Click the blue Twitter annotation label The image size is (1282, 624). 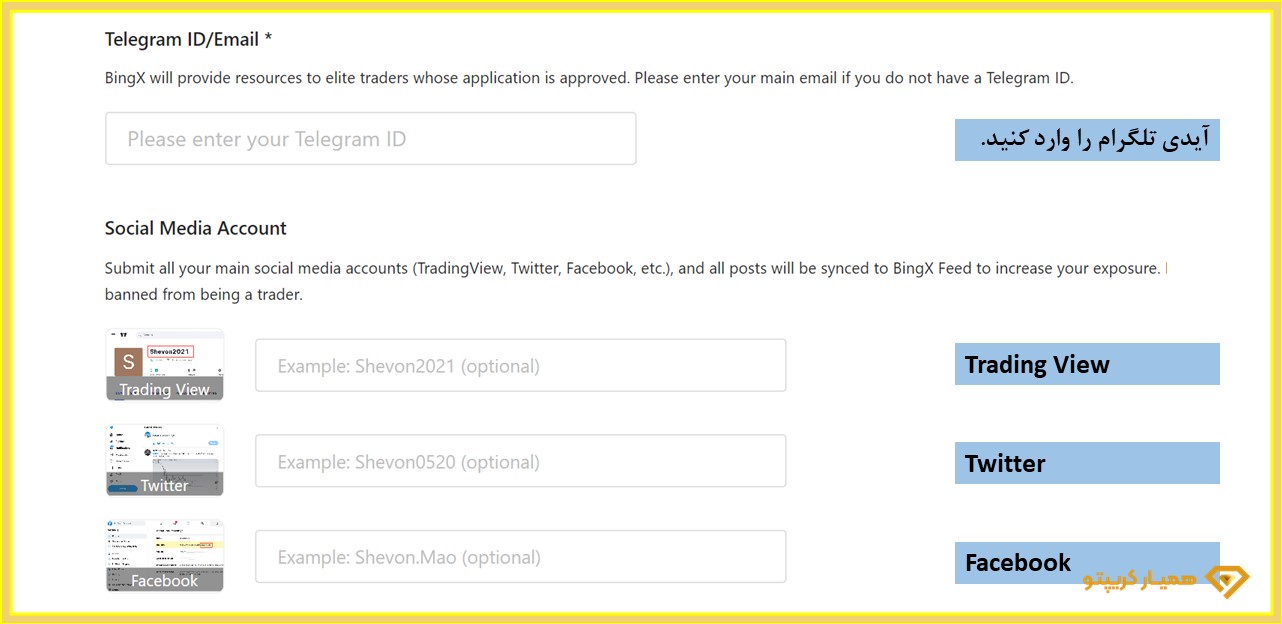coord(1087,463)
